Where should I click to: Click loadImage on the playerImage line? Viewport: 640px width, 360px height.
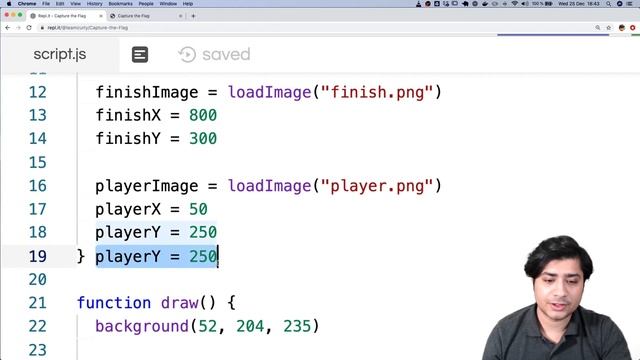[x=269, y=186]
